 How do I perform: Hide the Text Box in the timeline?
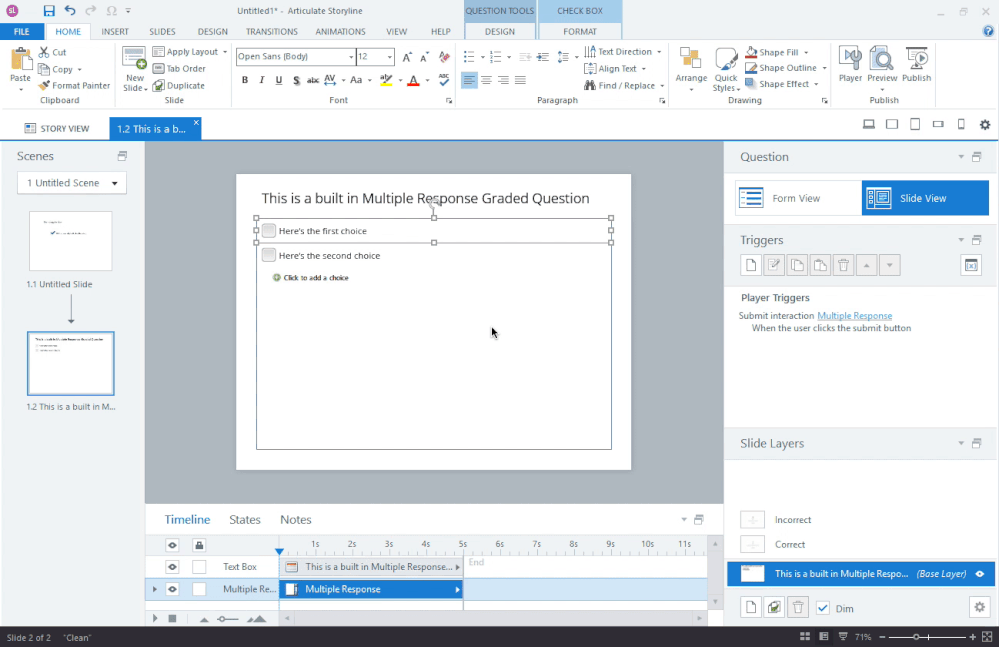(172, 567)
